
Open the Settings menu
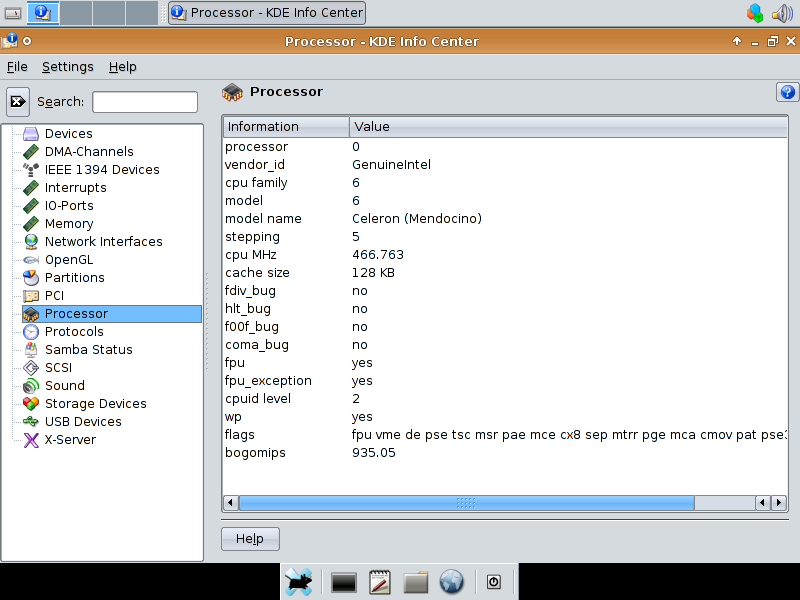(x=68, y=67)
